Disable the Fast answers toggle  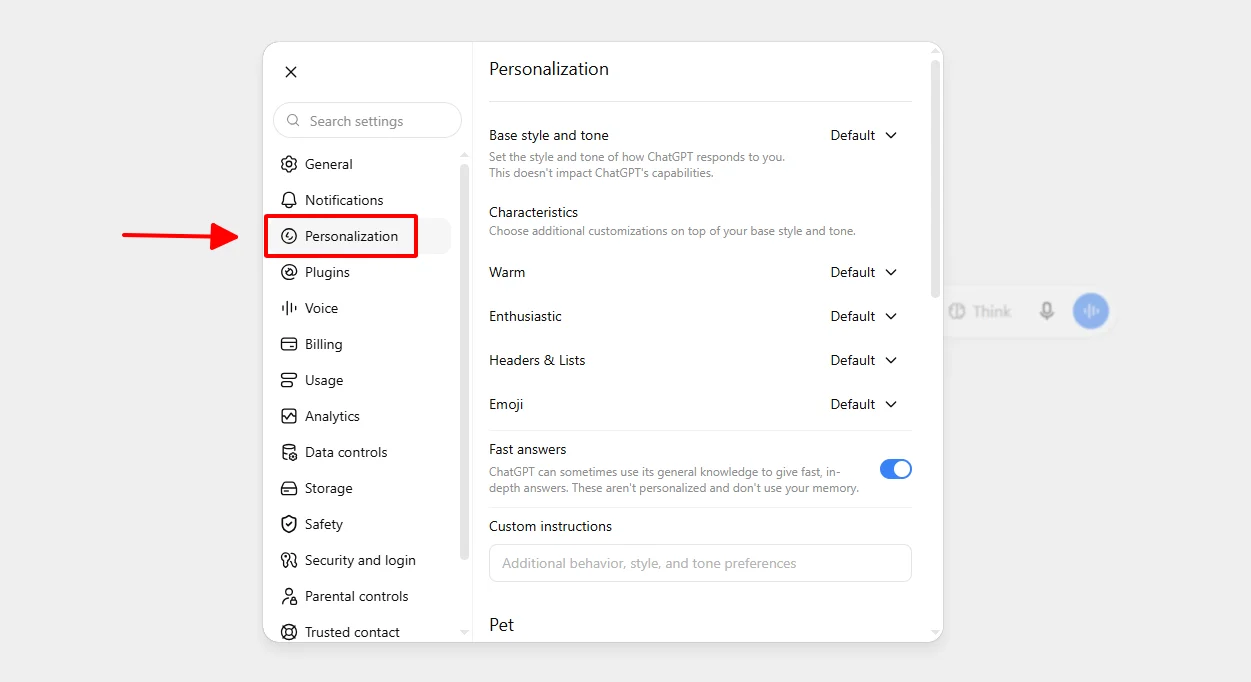896,469
